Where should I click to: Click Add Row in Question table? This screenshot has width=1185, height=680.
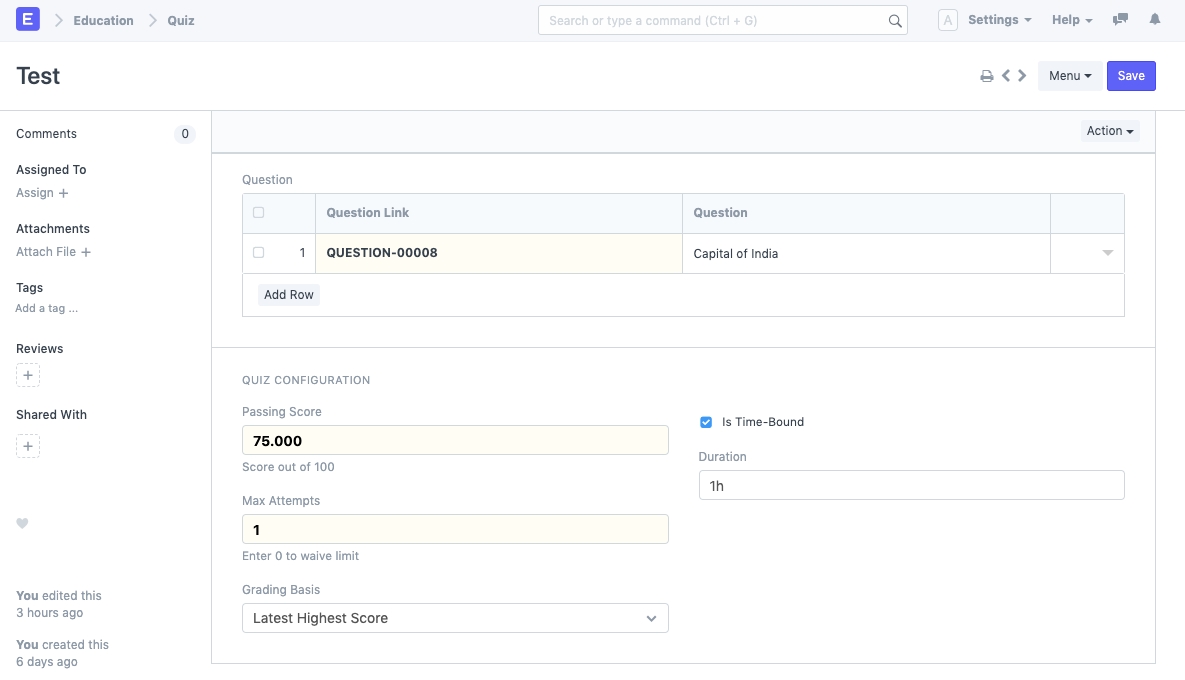(x=289, y=295)
